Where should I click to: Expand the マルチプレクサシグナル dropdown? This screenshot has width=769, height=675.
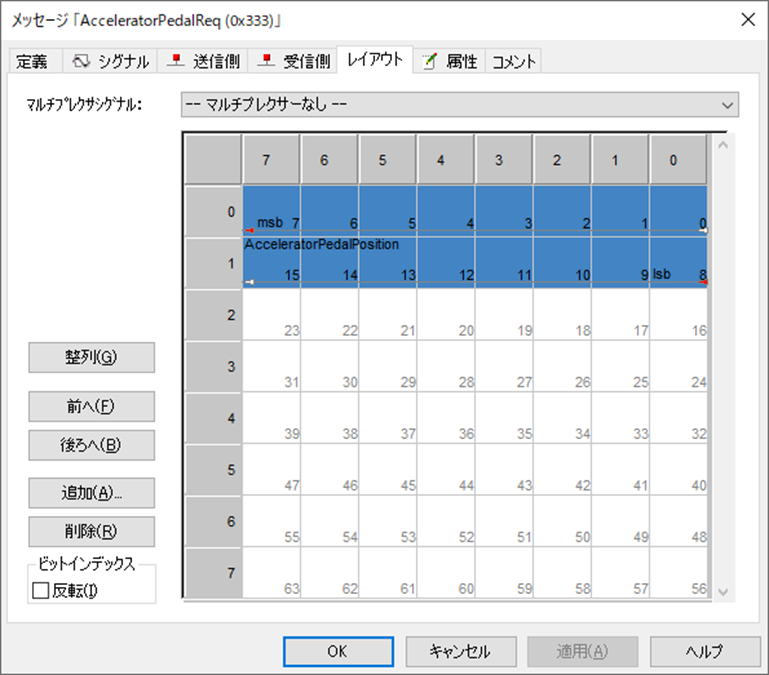coord(459,105)
